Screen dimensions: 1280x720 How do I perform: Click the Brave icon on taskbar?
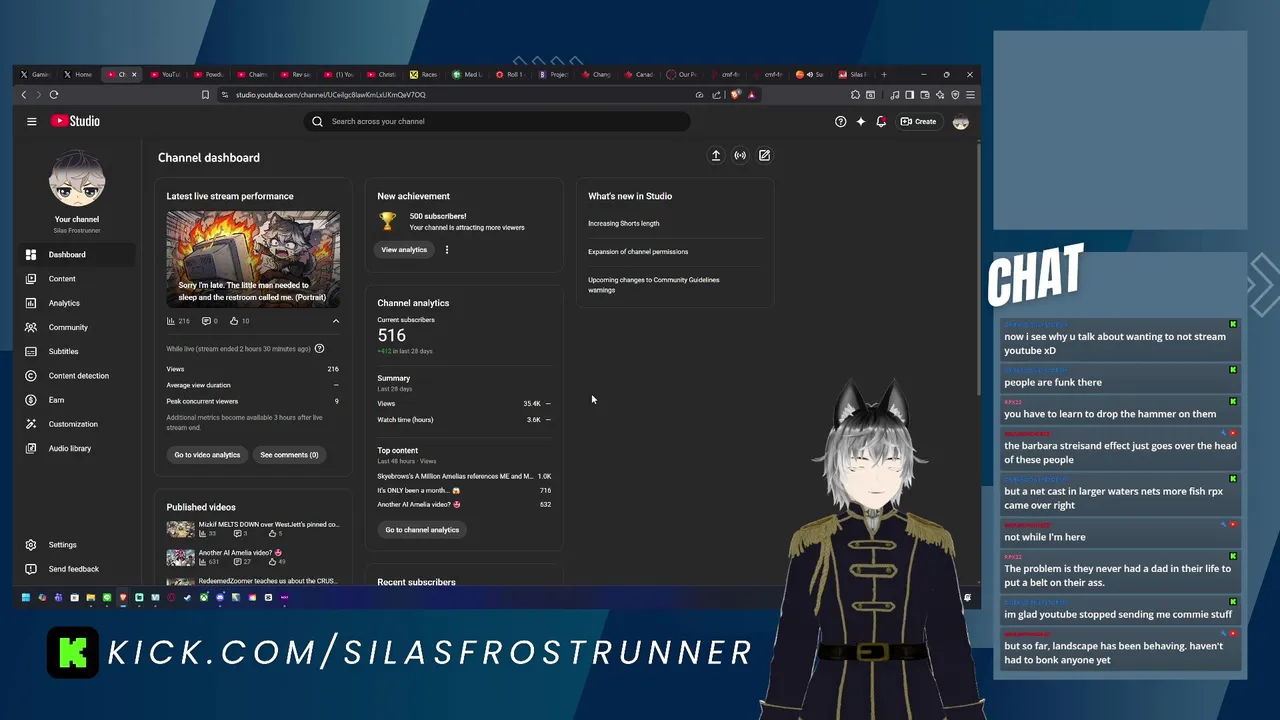pos(123,598)
